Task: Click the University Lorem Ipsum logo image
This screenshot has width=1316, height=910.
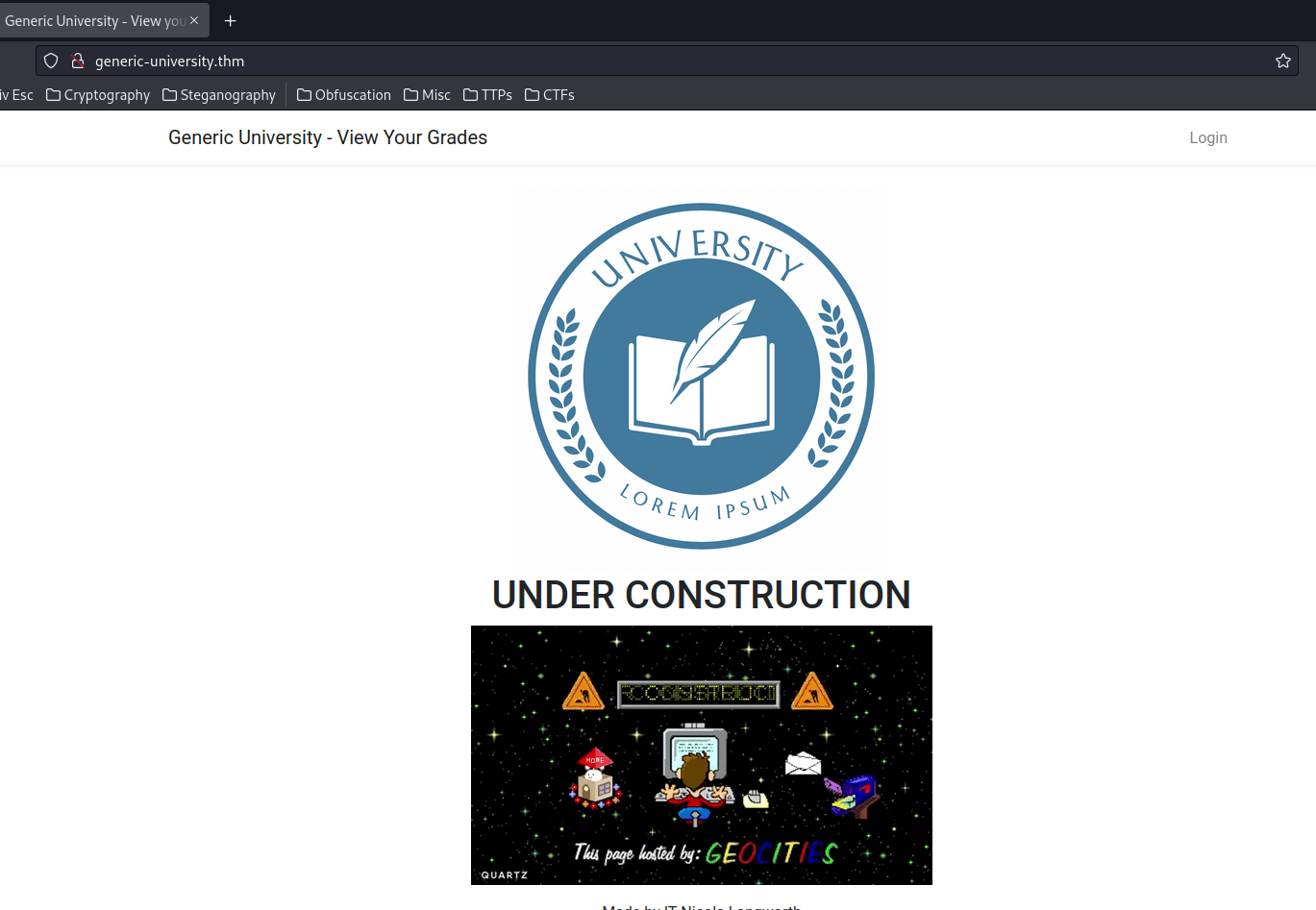Action: [701, 376]
